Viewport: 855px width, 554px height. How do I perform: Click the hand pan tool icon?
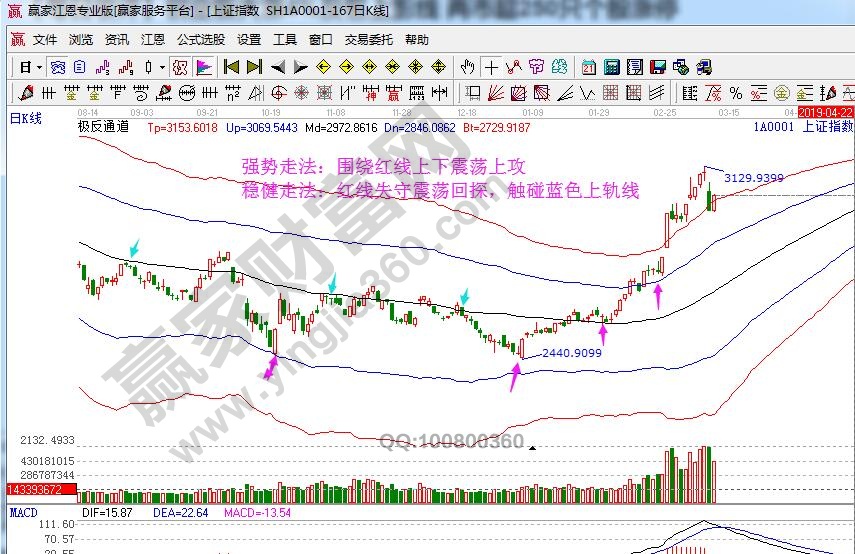pos(467,68)
